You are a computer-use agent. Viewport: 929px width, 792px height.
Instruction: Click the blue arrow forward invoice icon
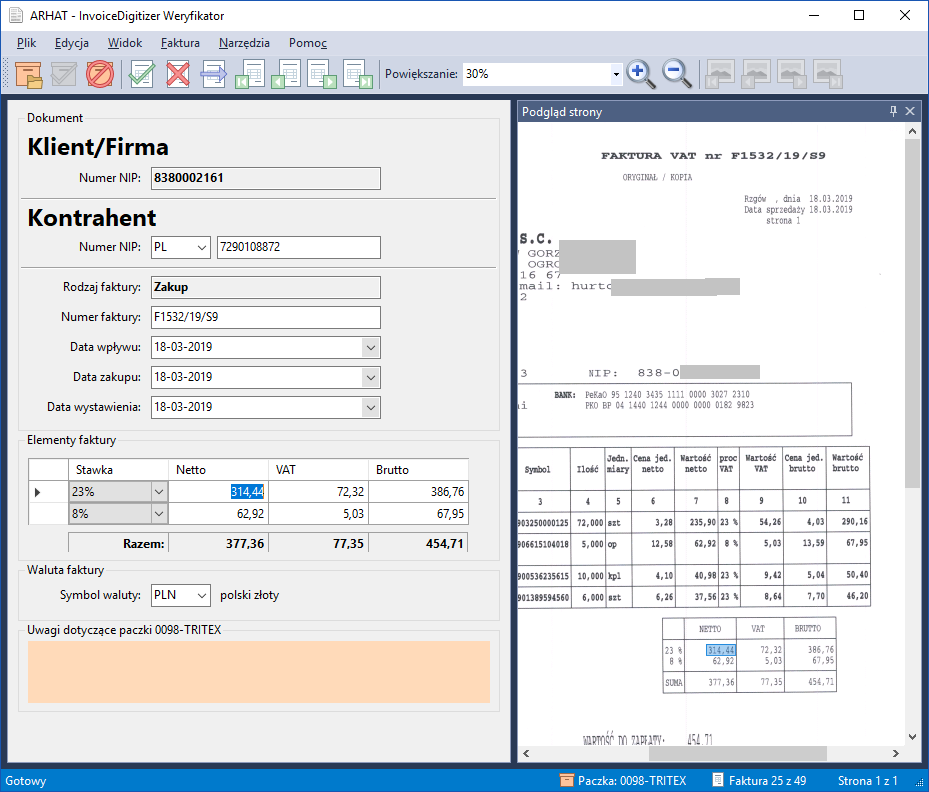click(214, 74)
